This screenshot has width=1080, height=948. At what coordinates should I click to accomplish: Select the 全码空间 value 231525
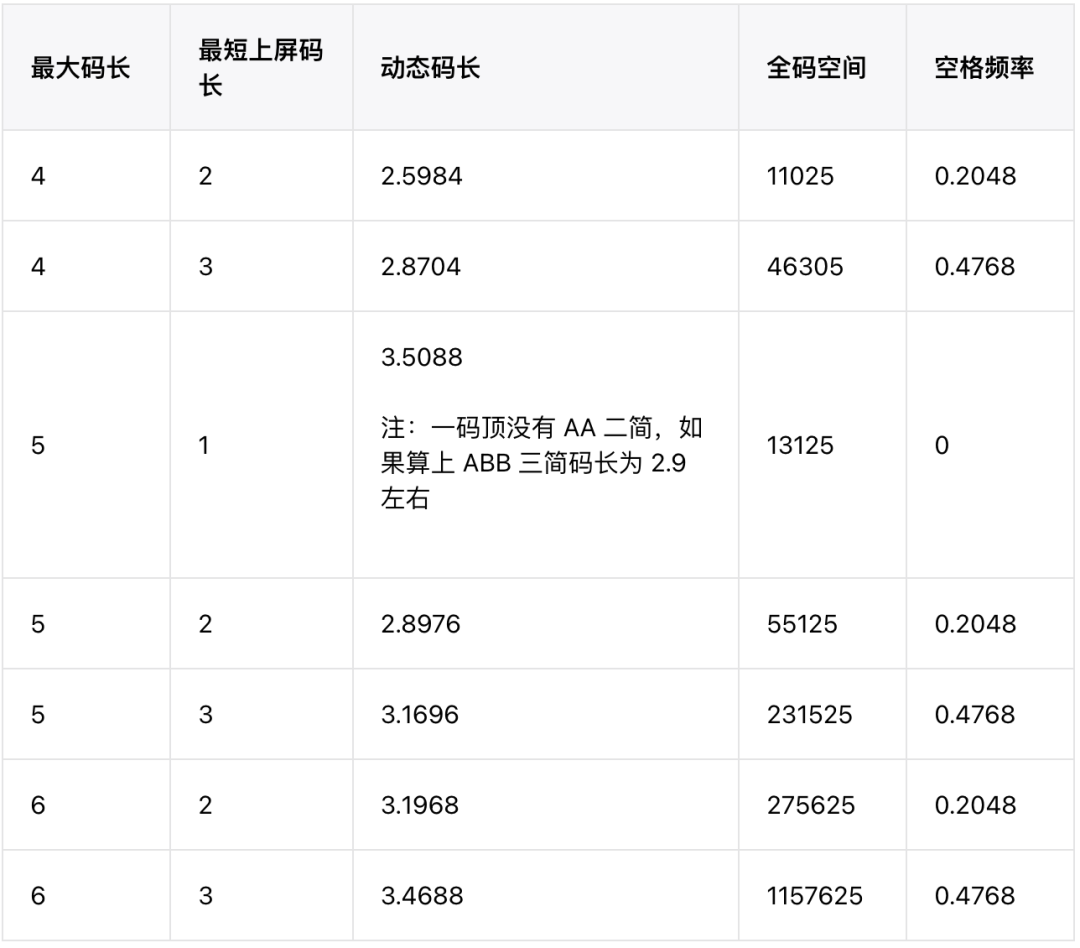(x=810, y=714)
